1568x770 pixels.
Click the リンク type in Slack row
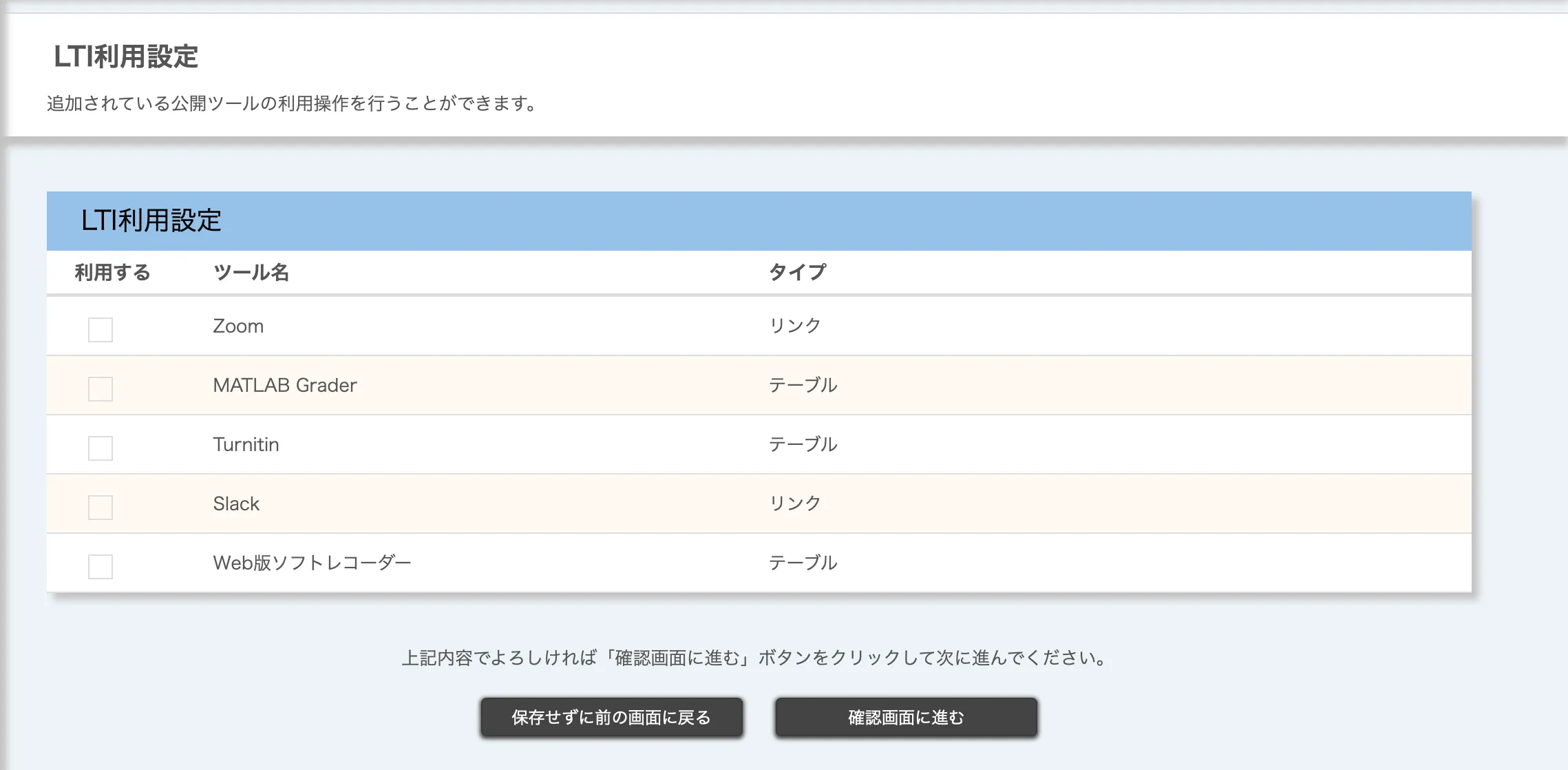click(x=795, y=503)
